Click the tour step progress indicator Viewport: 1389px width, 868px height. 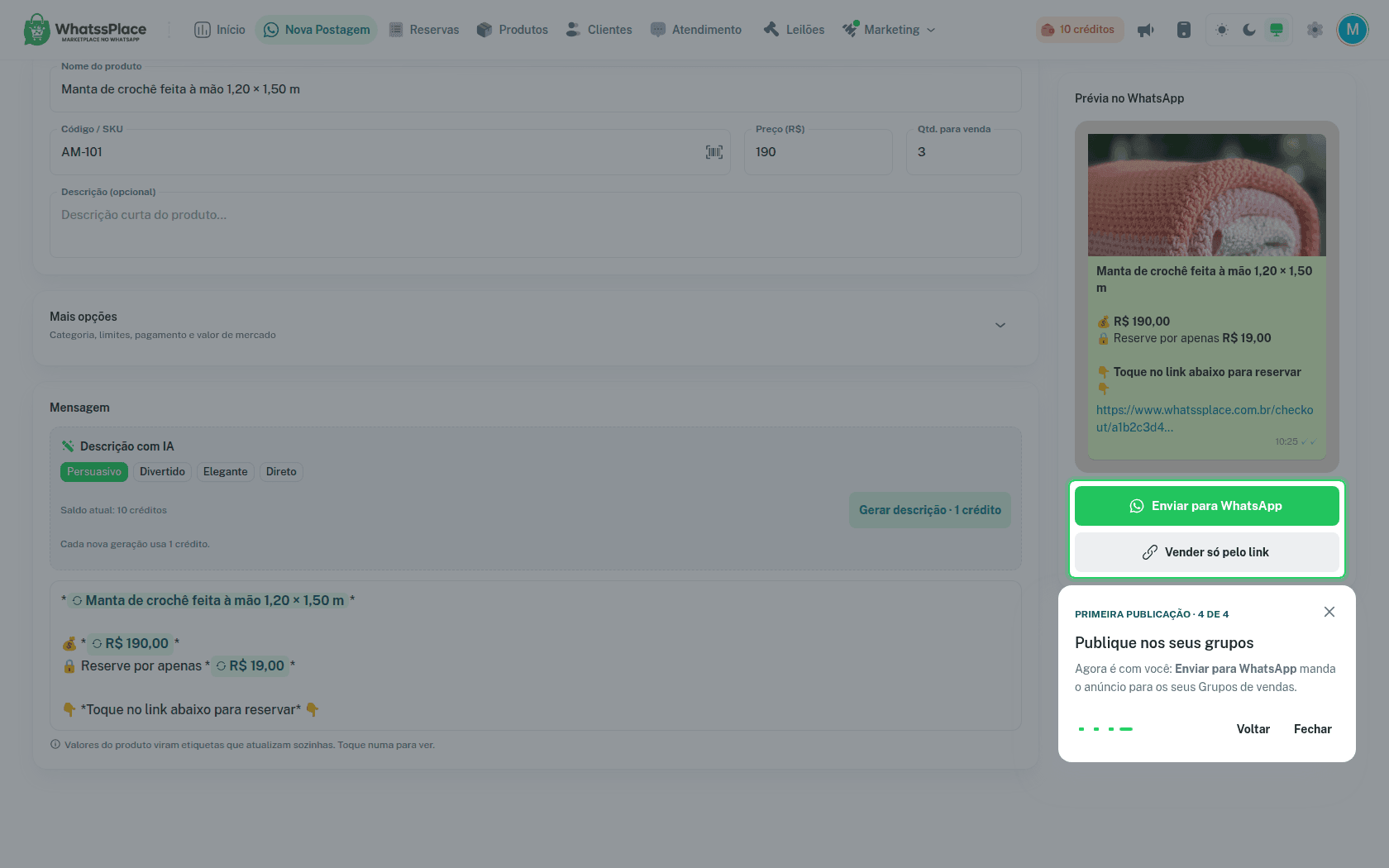coord(1105,729)
